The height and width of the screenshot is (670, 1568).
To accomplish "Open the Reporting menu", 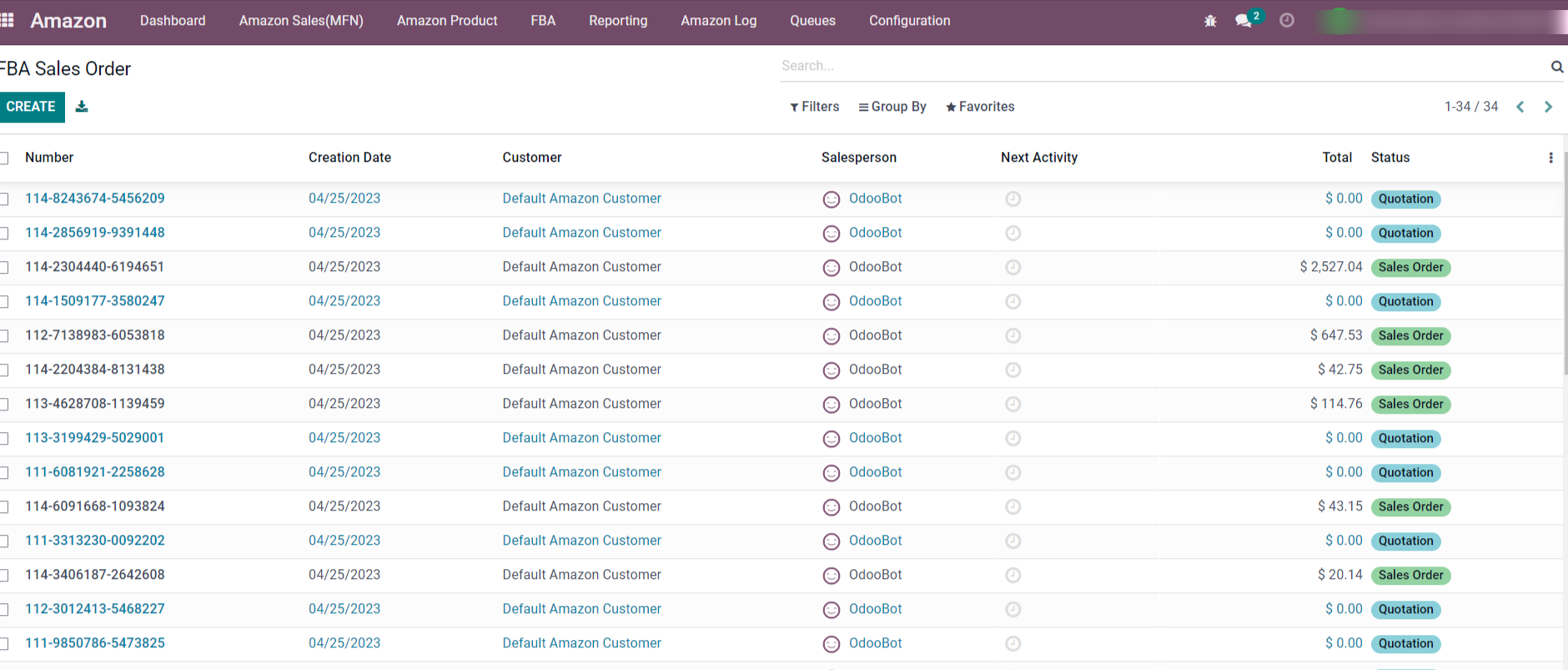I will pos(618,21).
